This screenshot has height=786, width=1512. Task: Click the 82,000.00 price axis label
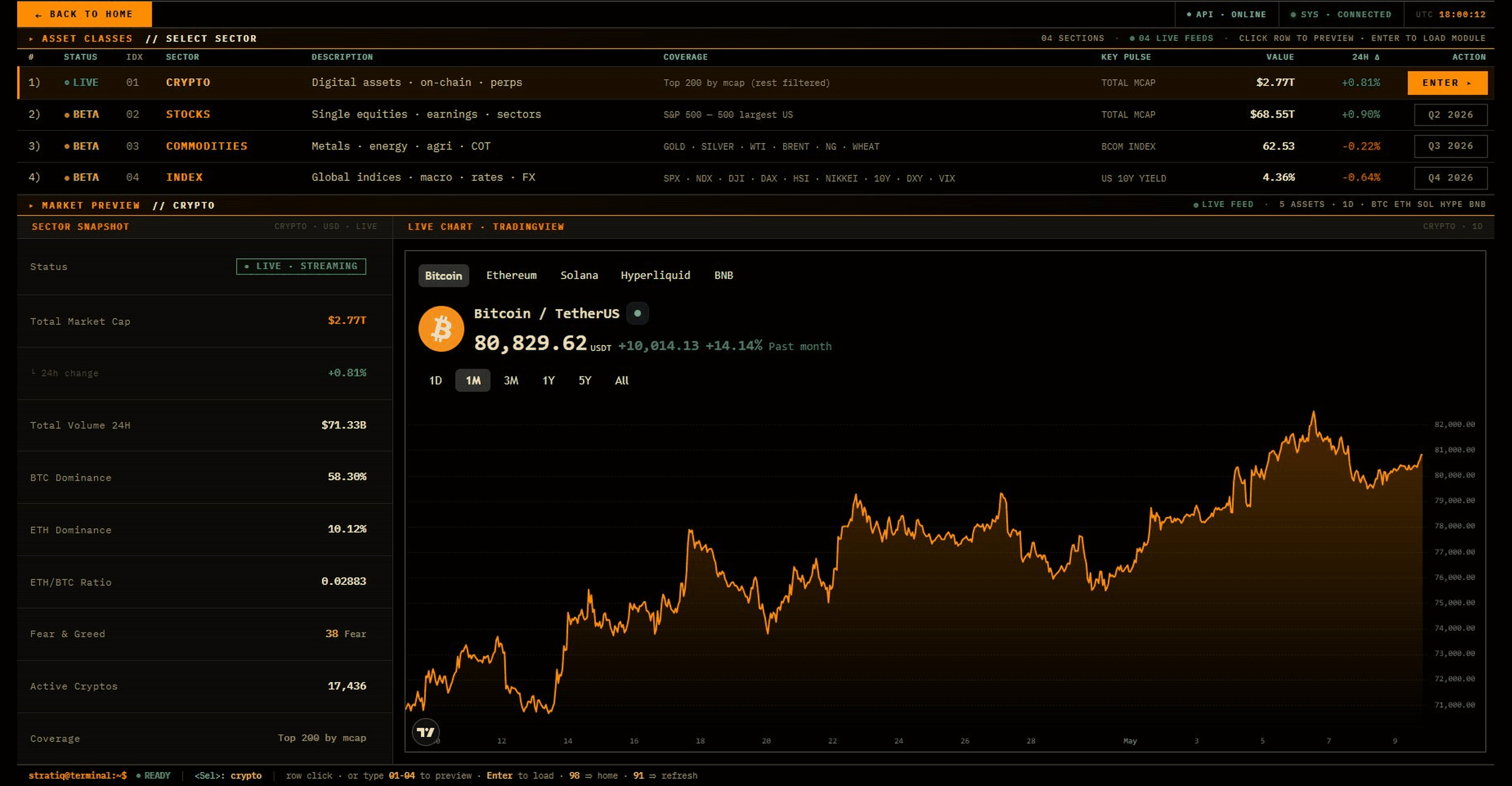tap(1454, 424)
